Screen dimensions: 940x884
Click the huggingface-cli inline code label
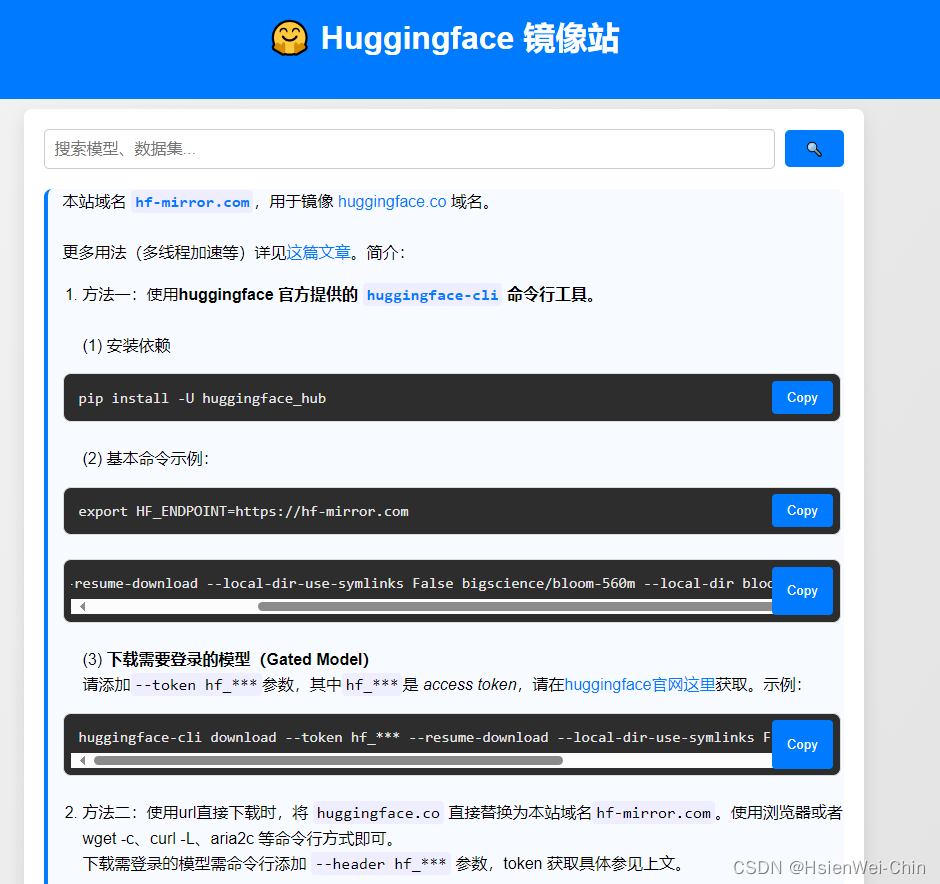[x=432, y=295]
